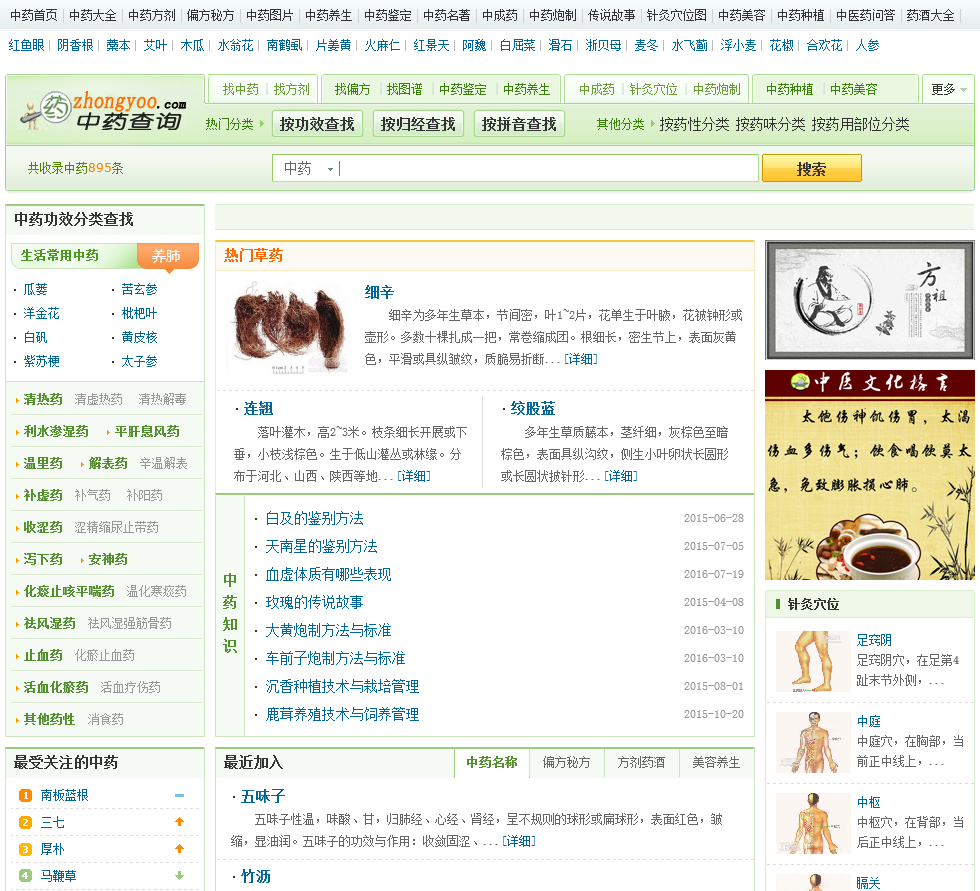Switch to 中药名称 tab in 最近加入
This screenshot has height=891, width=980.
(492, 762)
